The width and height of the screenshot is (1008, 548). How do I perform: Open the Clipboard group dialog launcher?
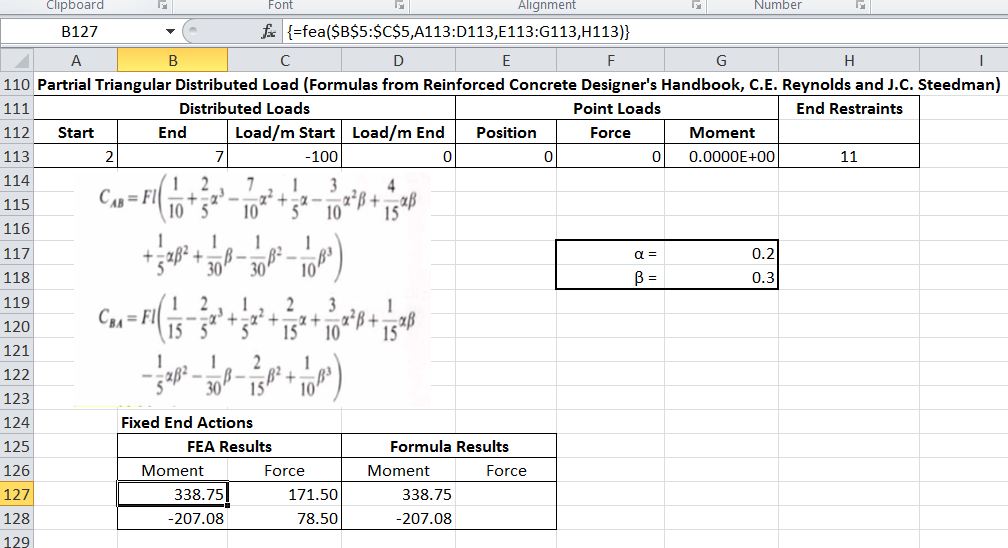pos(157,6)
